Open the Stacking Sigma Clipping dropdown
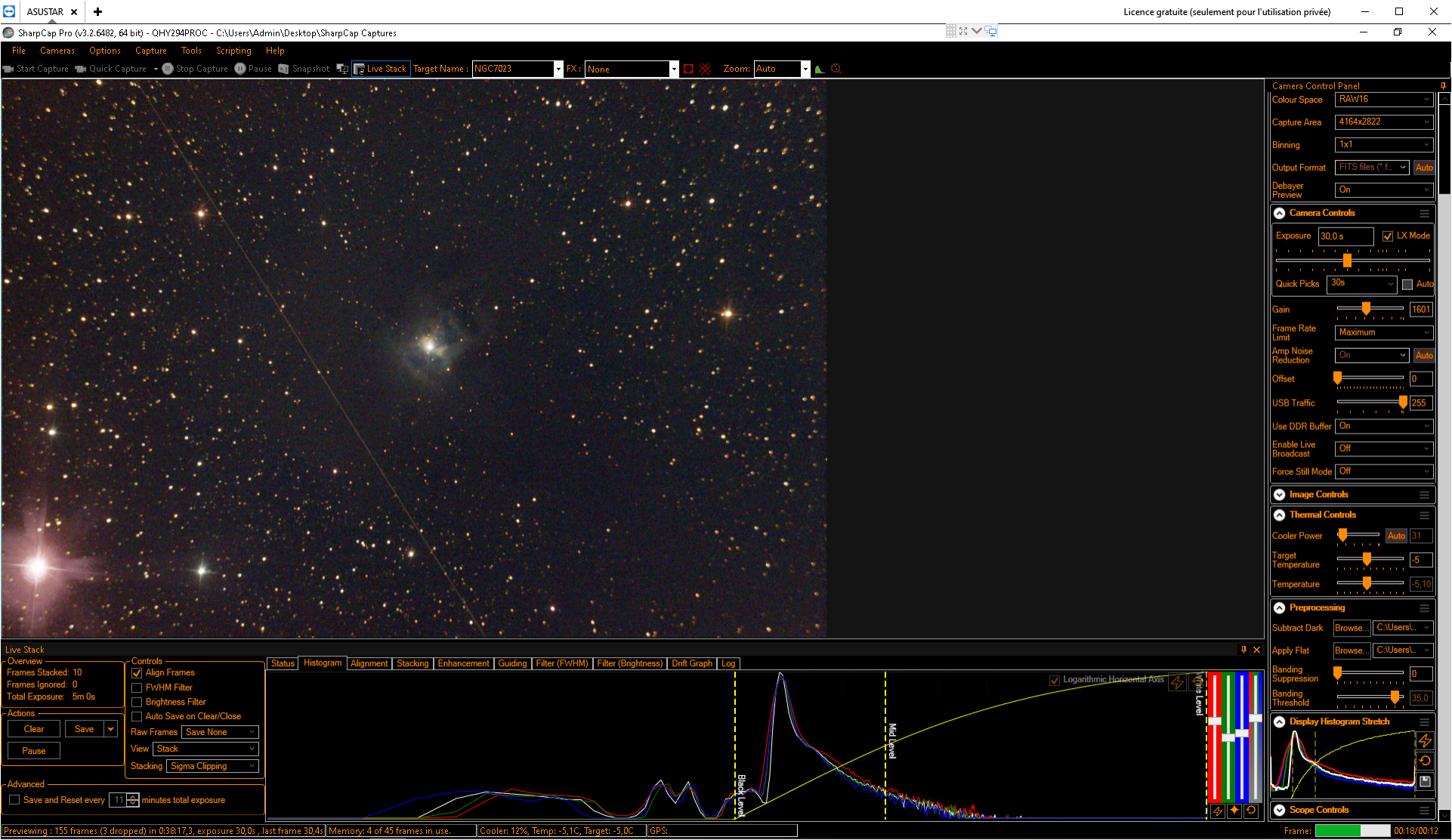The width and height of the screenshot is (1452, 840). click(x=212, y=766)
